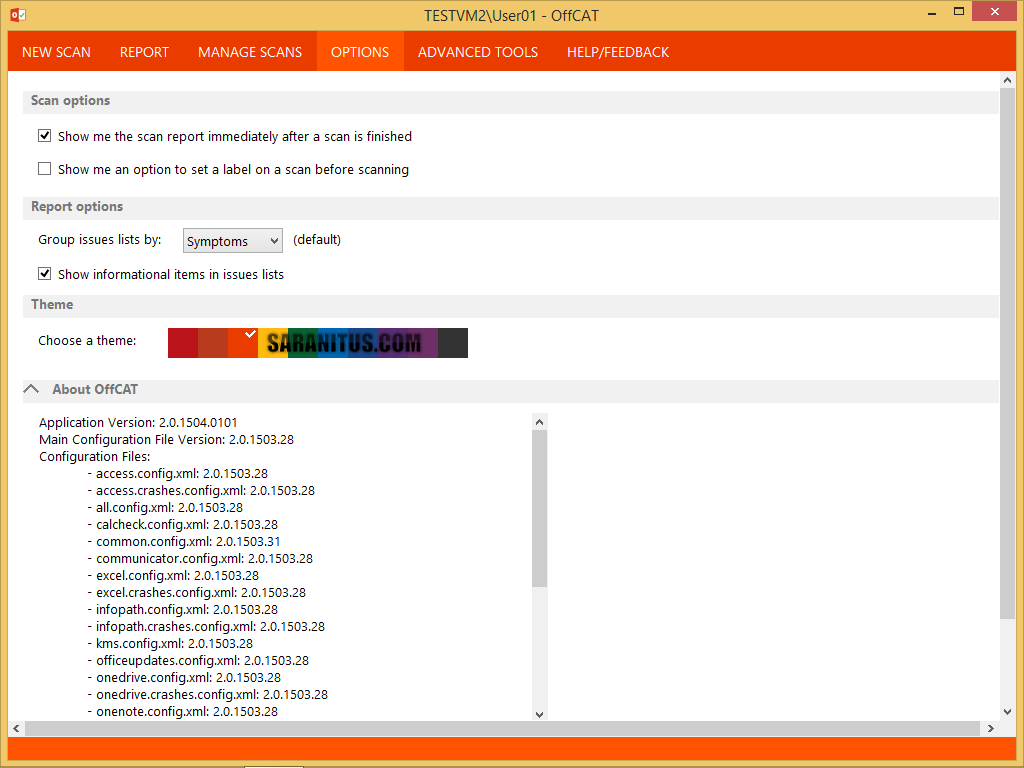Viewport: 1024px width, 768px height.
Task: Click the Report options section header
Action: point(511,207)
